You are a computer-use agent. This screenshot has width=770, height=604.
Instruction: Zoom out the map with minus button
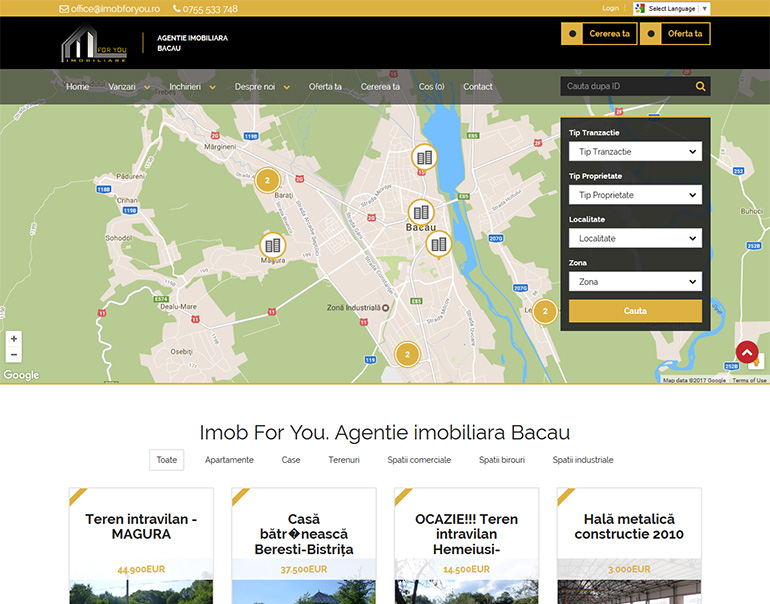pos(14,354)
